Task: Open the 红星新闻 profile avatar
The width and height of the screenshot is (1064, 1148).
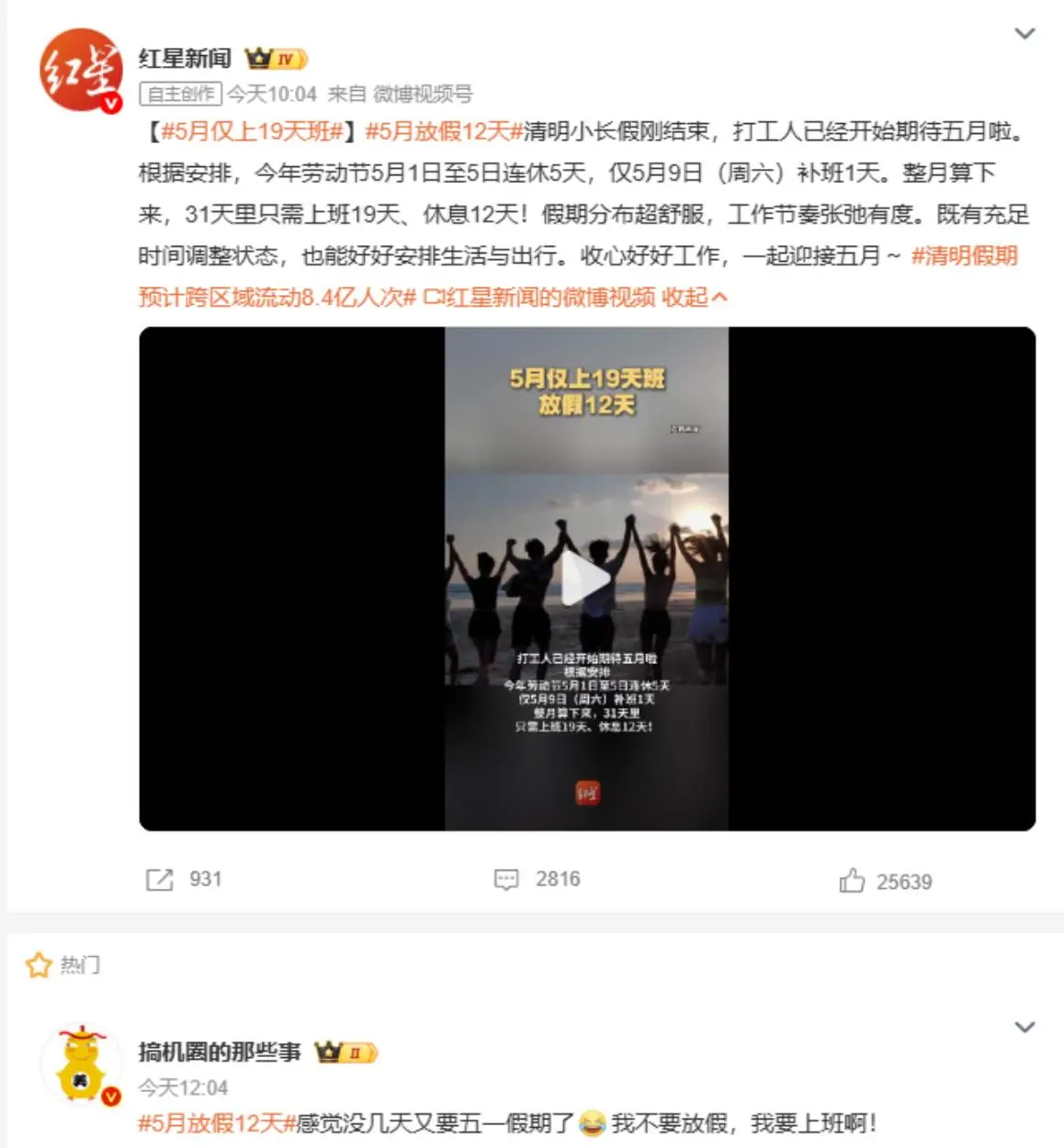Action: point(81,70)
